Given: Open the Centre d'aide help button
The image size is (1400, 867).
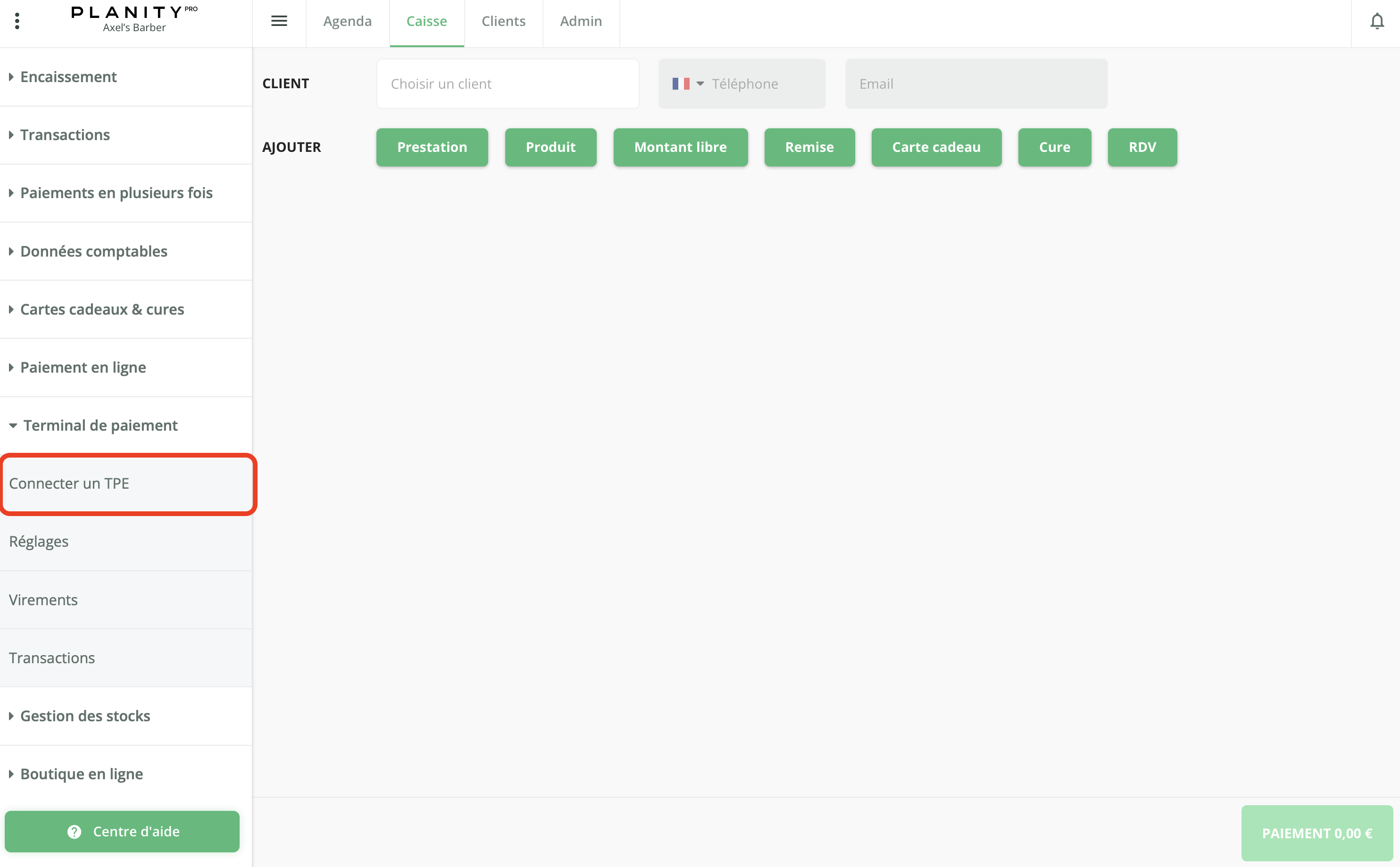Looking at the screenshot, I should click(x=122, y=831).
